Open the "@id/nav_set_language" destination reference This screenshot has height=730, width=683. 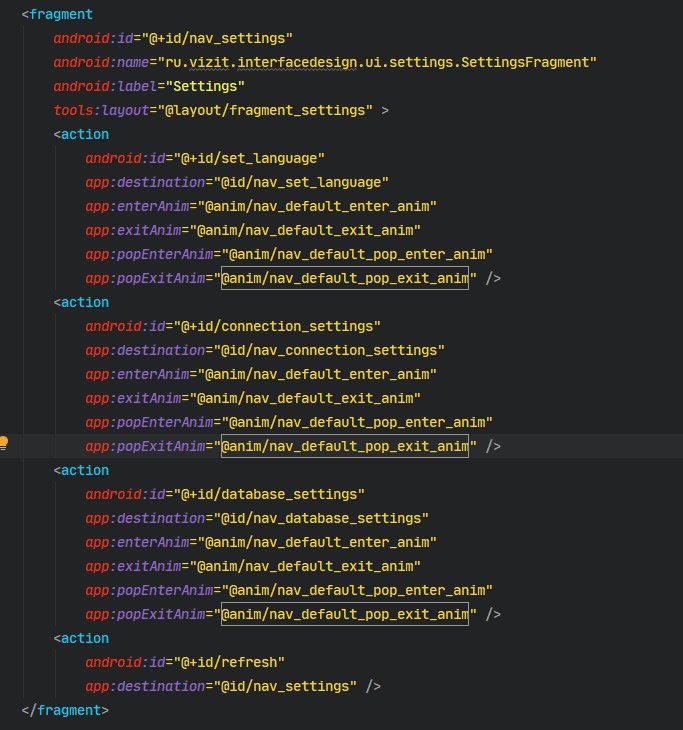click(301, 182)
